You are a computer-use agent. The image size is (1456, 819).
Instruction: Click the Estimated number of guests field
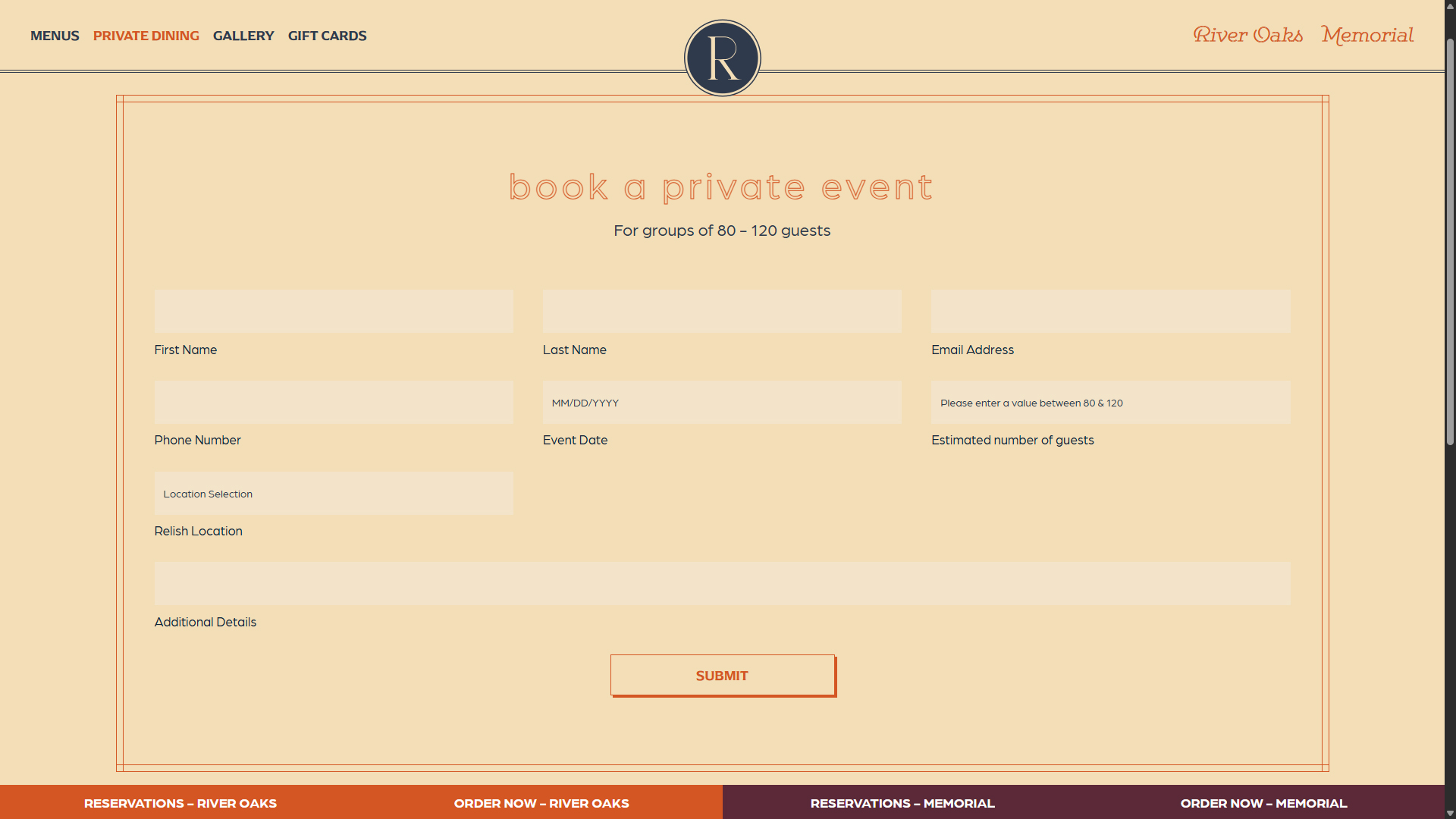tap(1110, 402)
